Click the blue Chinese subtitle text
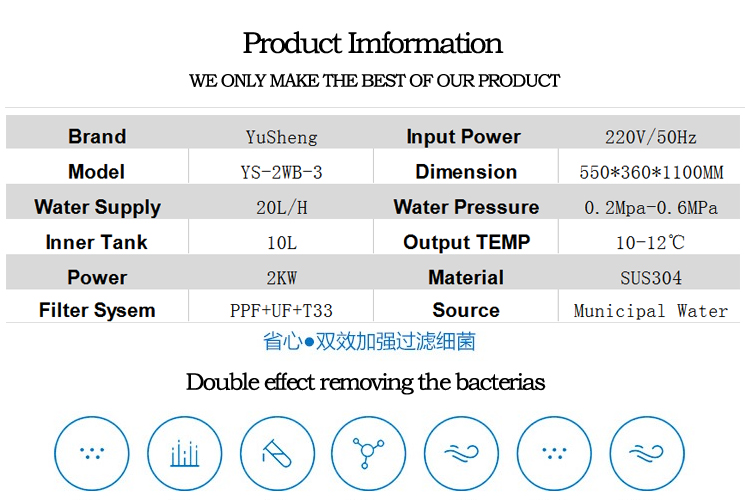This screenshot has width=745, height=500. pos(369,341)
